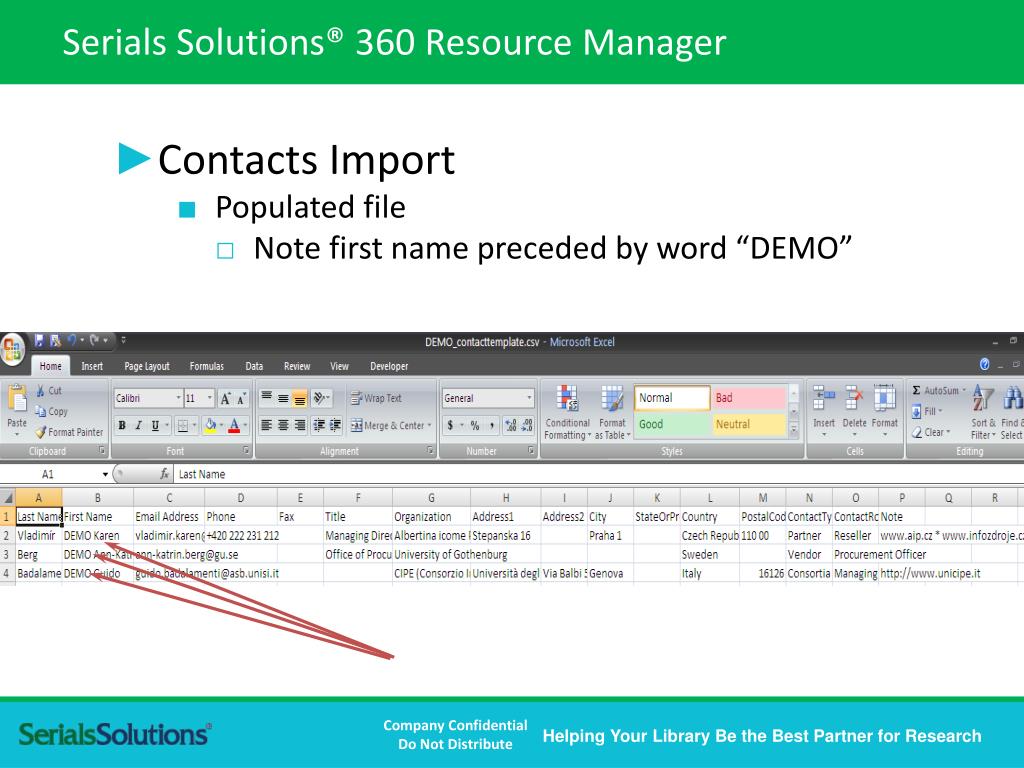1024x768 pixels.
Task: Apply red font color
Action: 234,426
